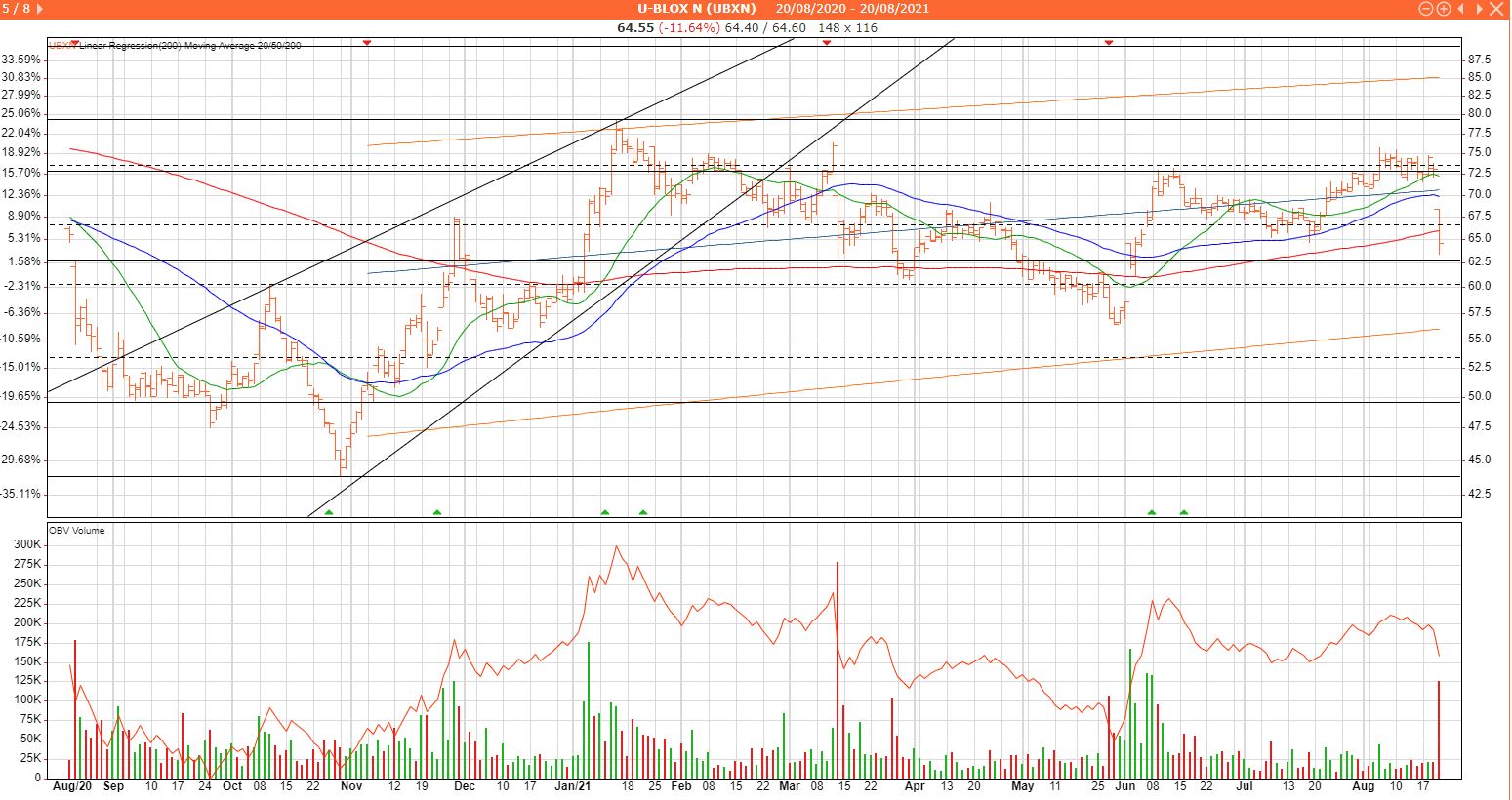Click the -35.11% percent axis label
Viewport: 1512px width, 800px height.
tap(21, 494)
